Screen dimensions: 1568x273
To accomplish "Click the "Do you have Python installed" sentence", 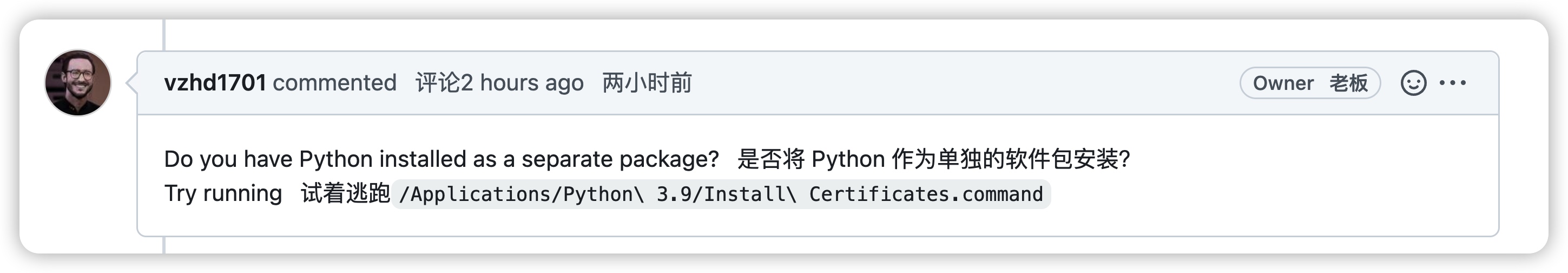I will tap(442, 159).
